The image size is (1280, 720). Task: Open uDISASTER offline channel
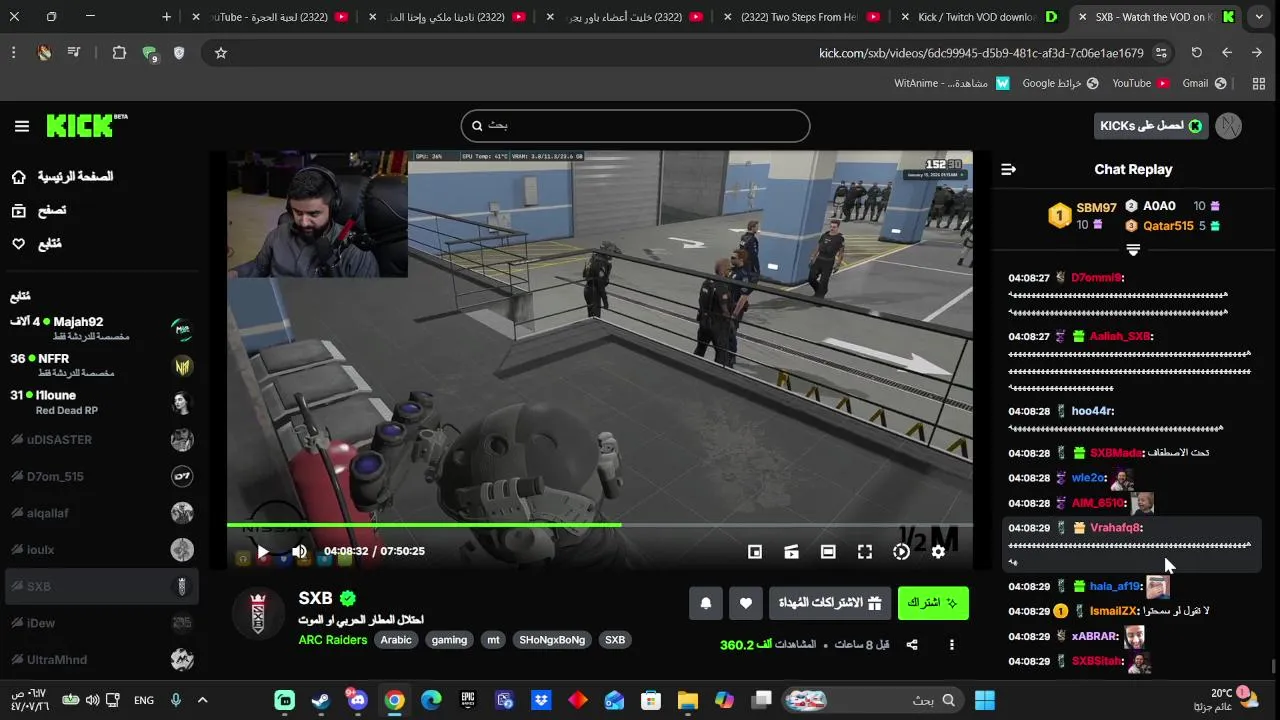(x=100, y=440)
